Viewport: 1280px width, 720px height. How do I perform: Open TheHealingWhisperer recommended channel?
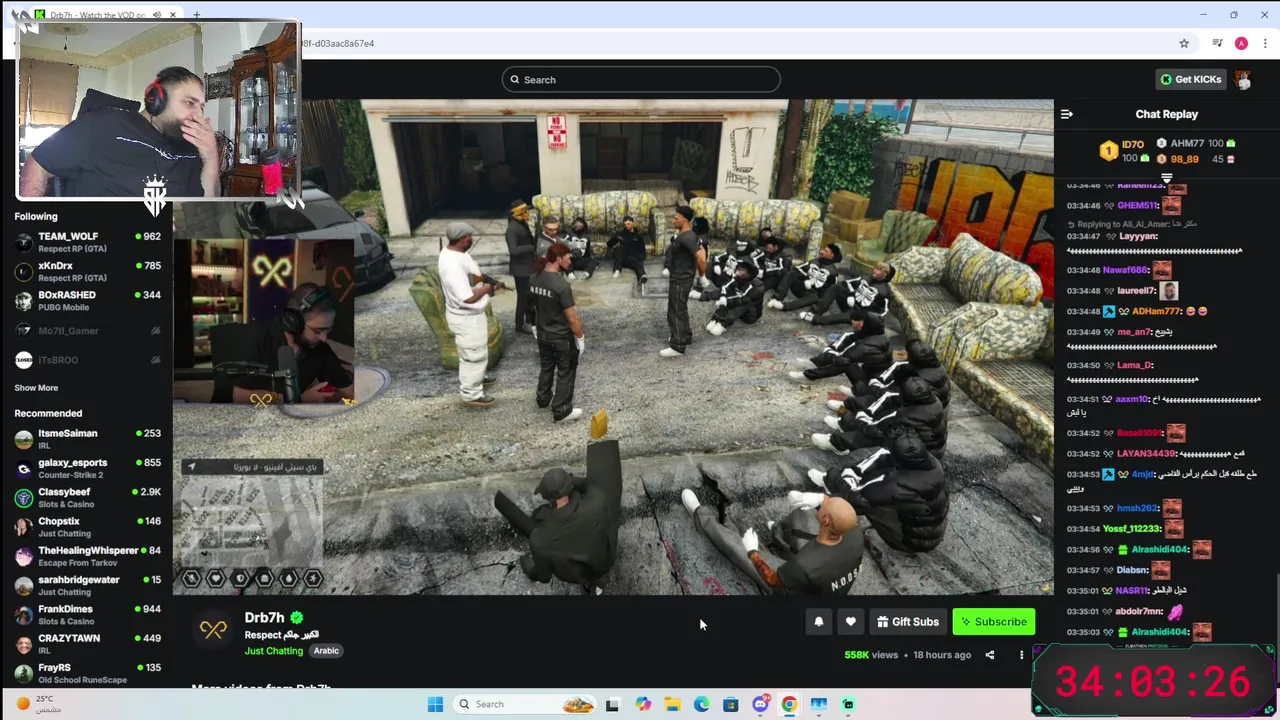point(88,556)
